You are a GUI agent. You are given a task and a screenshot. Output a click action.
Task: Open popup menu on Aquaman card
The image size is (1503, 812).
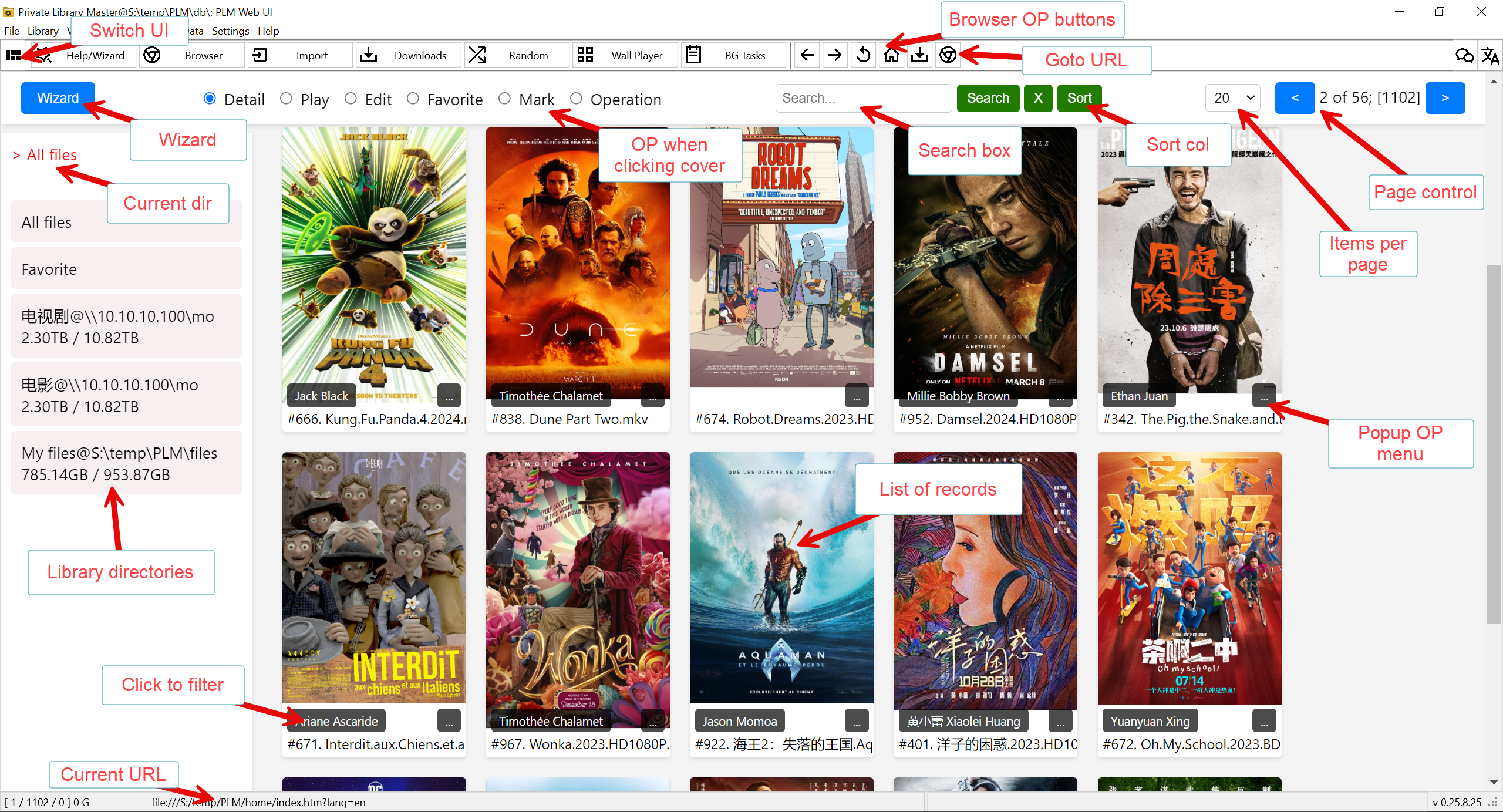coord(857,721)
